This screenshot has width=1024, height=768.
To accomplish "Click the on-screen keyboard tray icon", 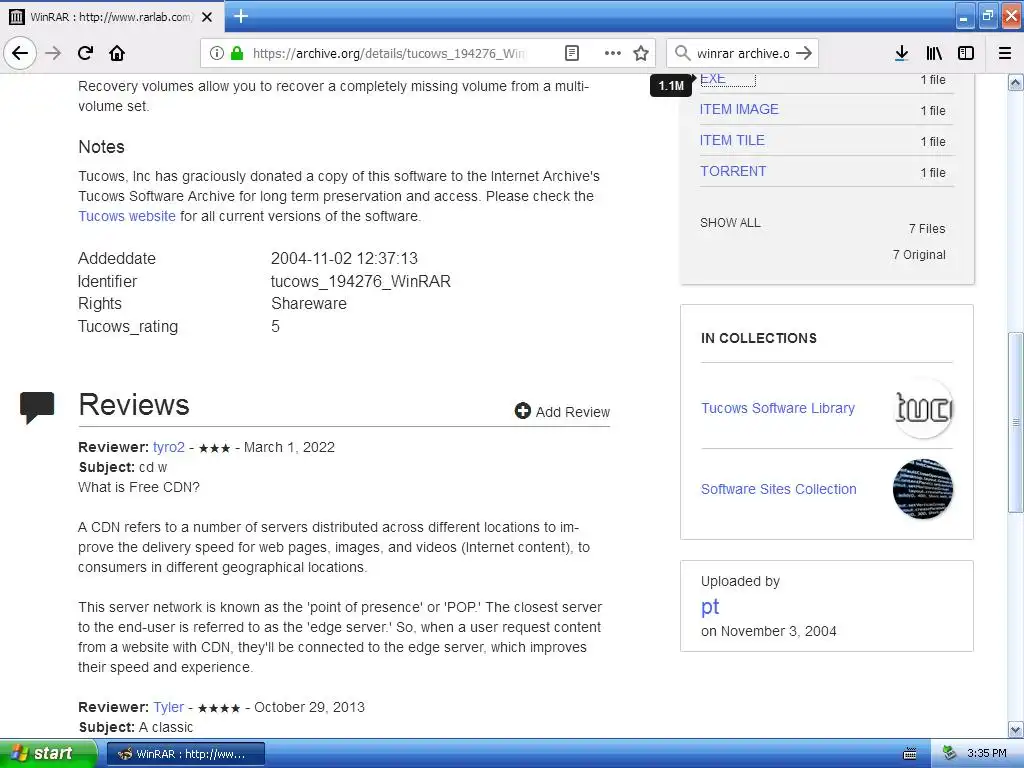I will tap(910, 754).
